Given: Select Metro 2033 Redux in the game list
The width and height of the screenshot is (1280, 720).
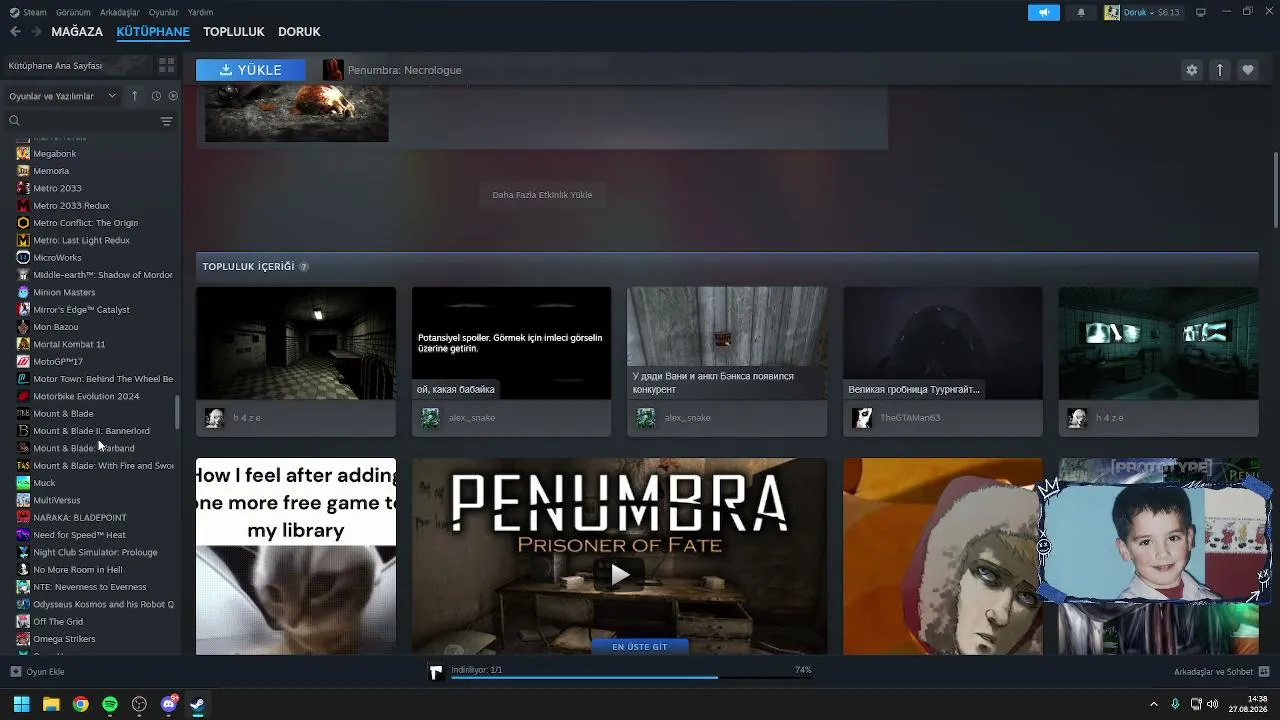Looking at the screenshot, I should pyautogui.click(x=71, y=206).
